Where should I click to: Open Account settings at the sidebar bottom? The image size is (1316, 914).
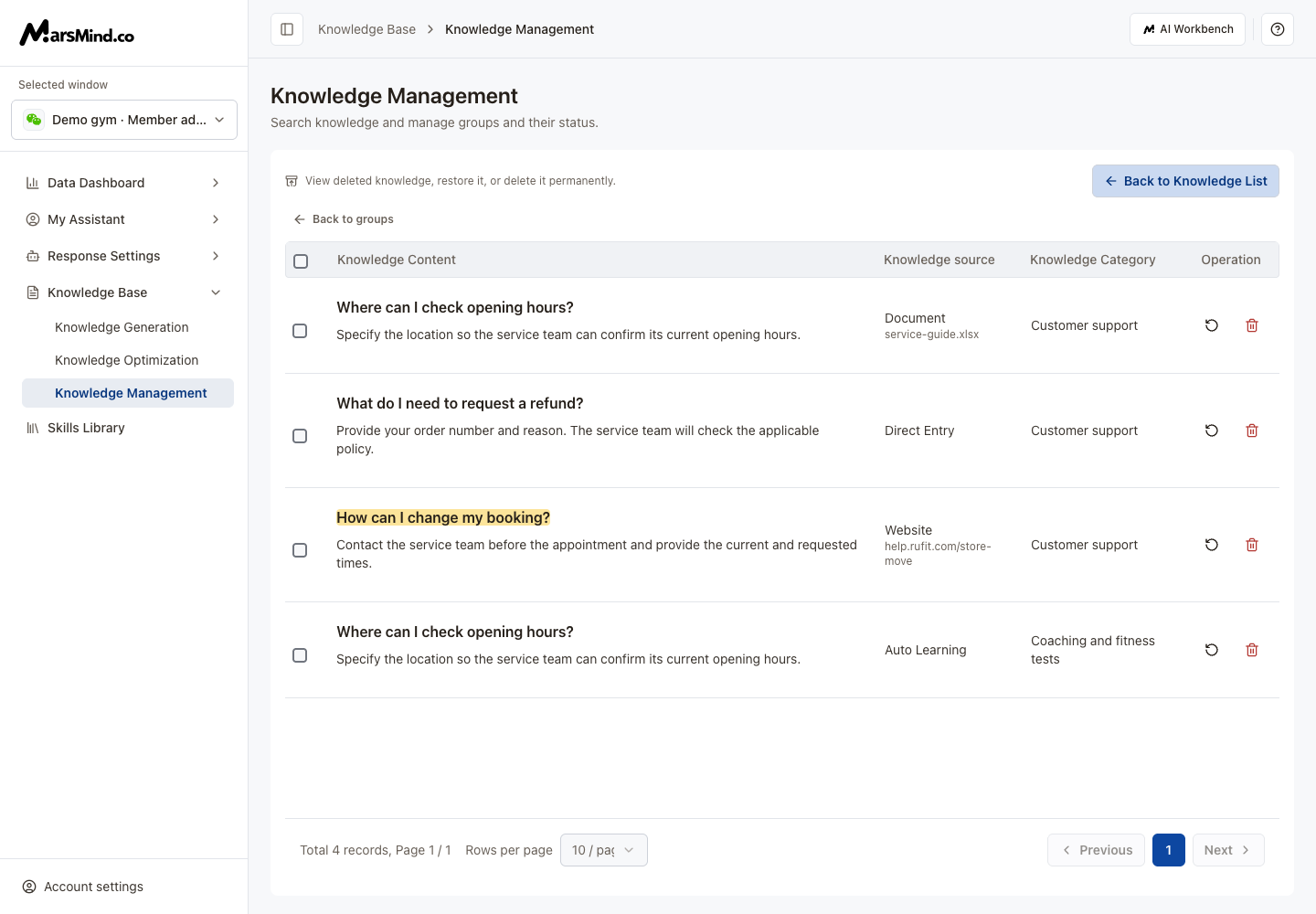tap(83, 887)
